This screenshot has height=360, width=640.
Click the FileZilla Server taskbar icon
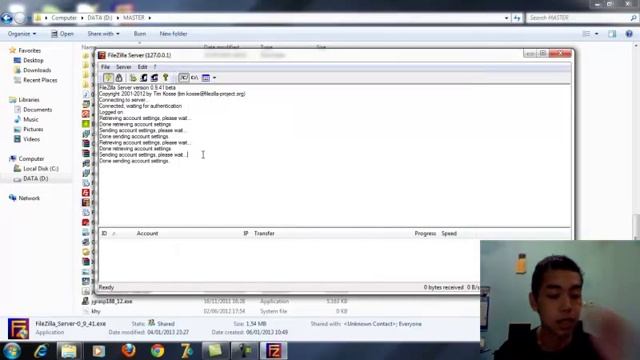pos(274,351)
